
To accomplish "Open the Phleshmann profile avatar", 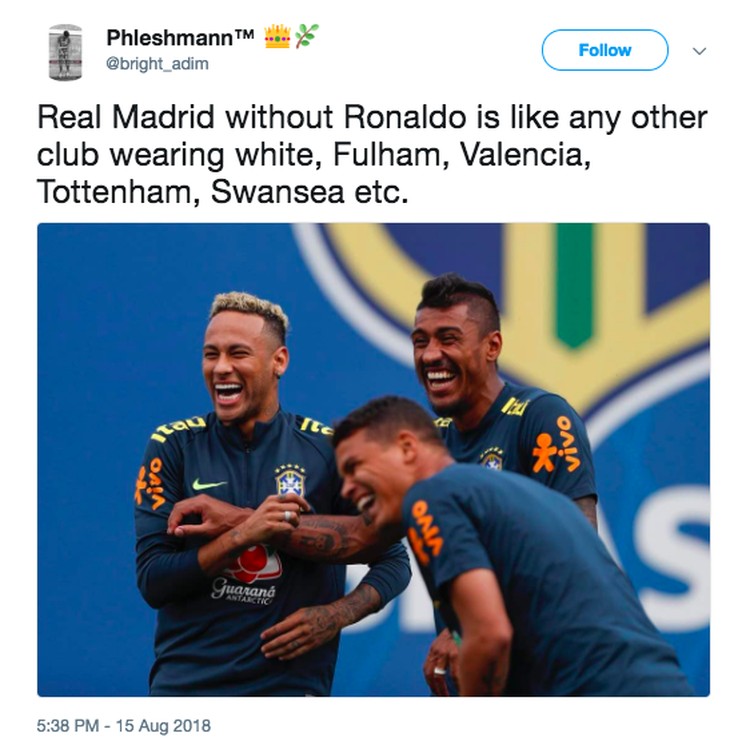I will [x=66, y=52].
